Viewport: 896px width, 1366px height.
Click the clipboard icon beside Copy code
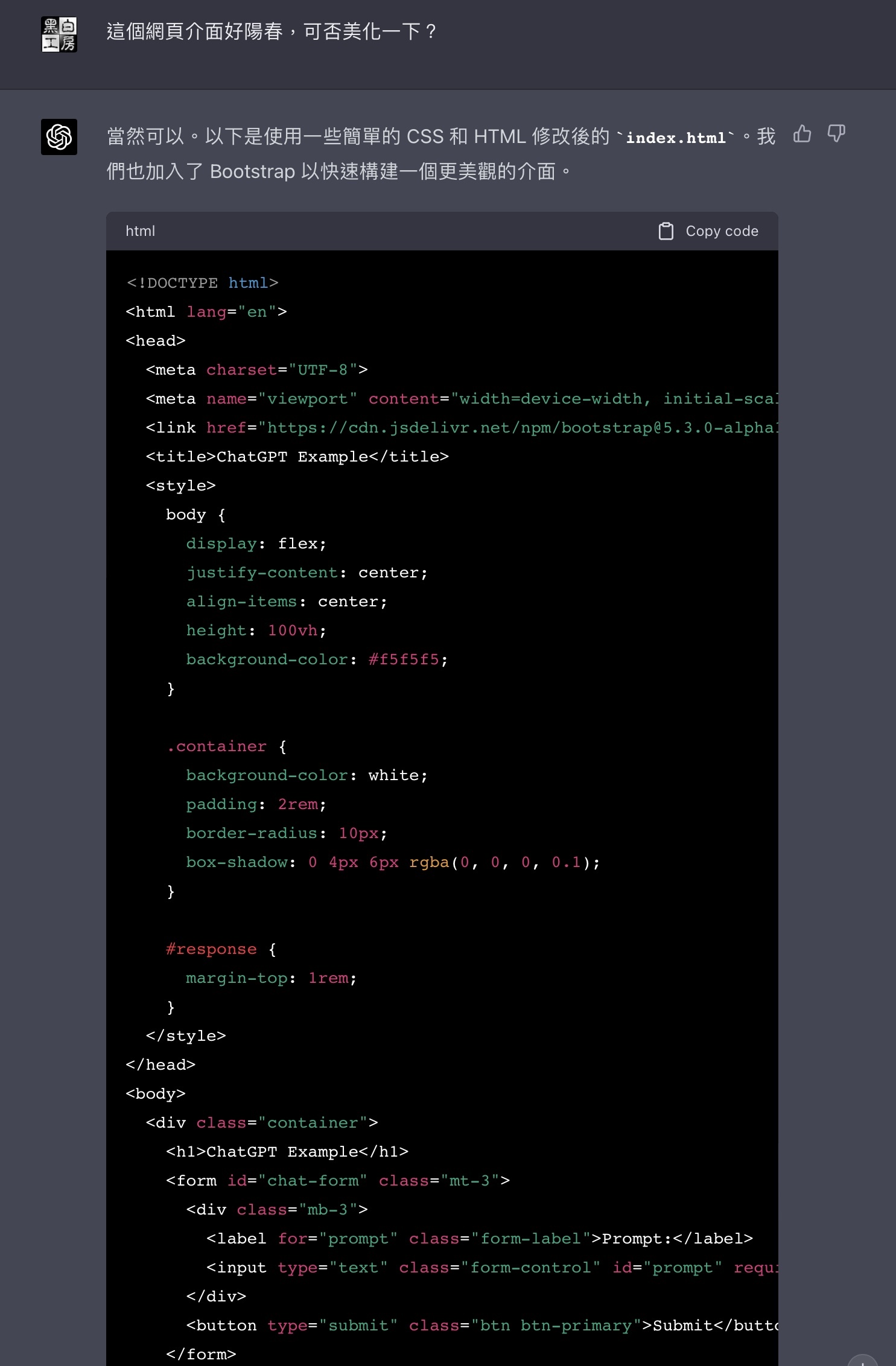(666, 231)
